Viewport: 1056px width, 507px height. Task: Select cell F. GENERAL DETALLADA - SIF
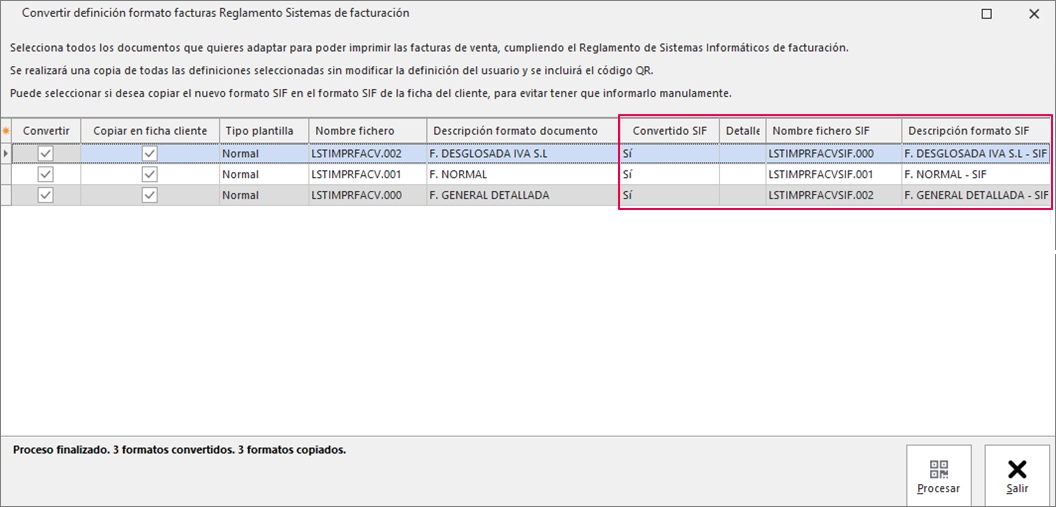coord(976,196)
